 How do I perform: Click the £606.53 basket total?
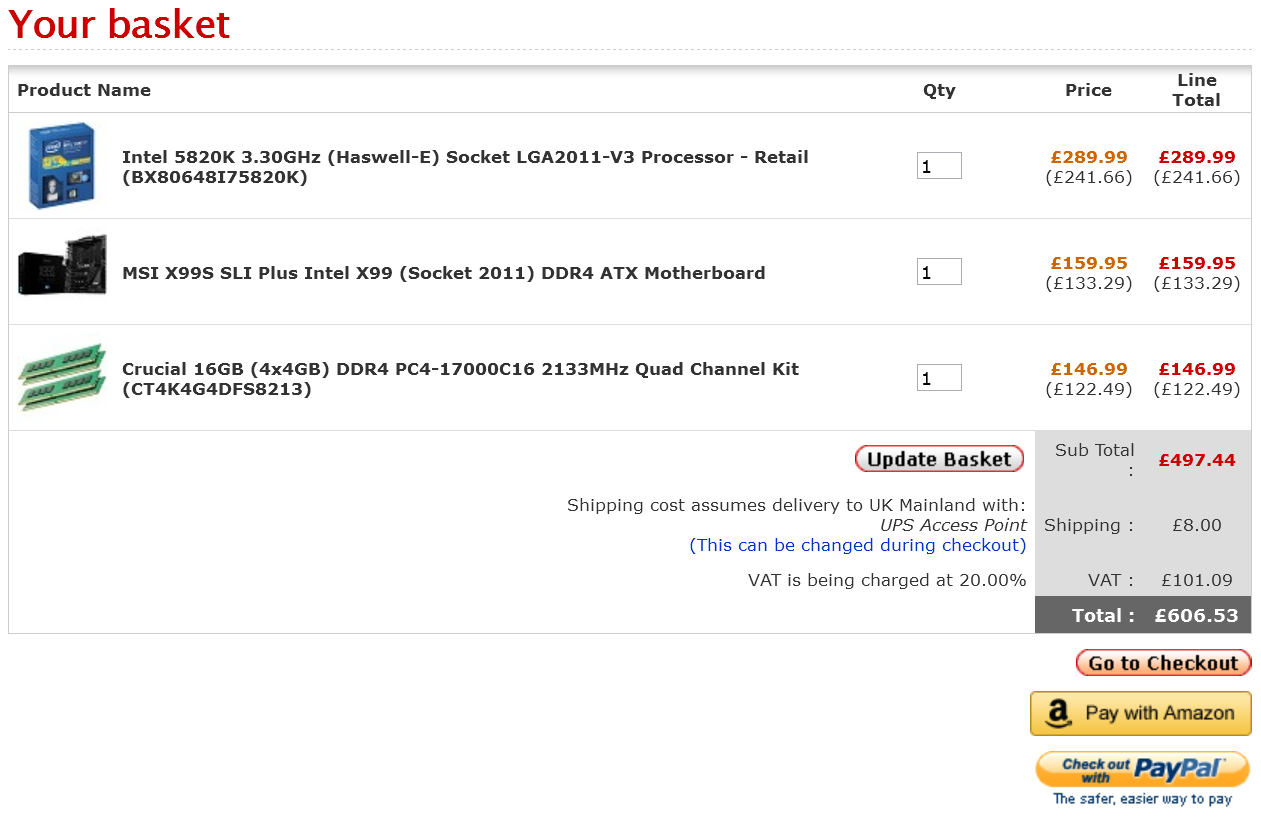[1196, 616]
